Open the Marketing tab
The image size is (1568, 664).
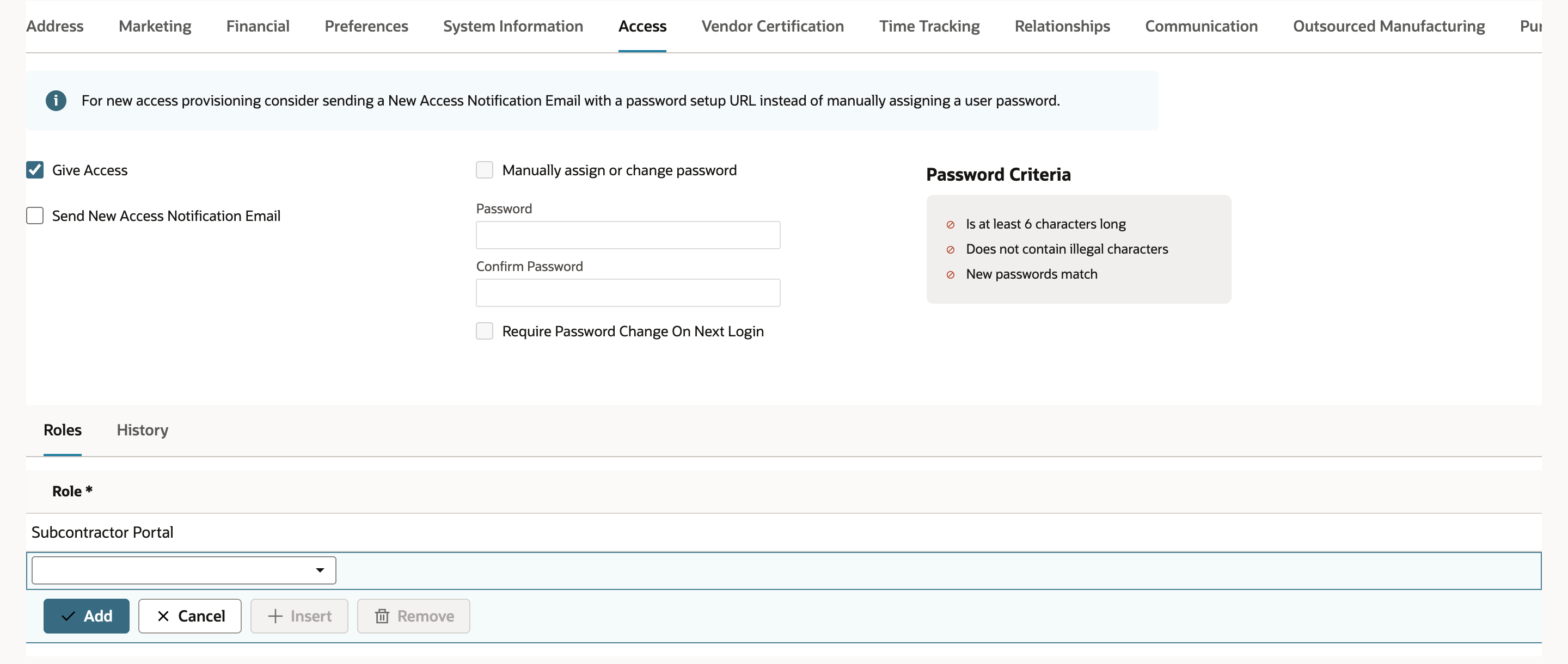(155, 26)
